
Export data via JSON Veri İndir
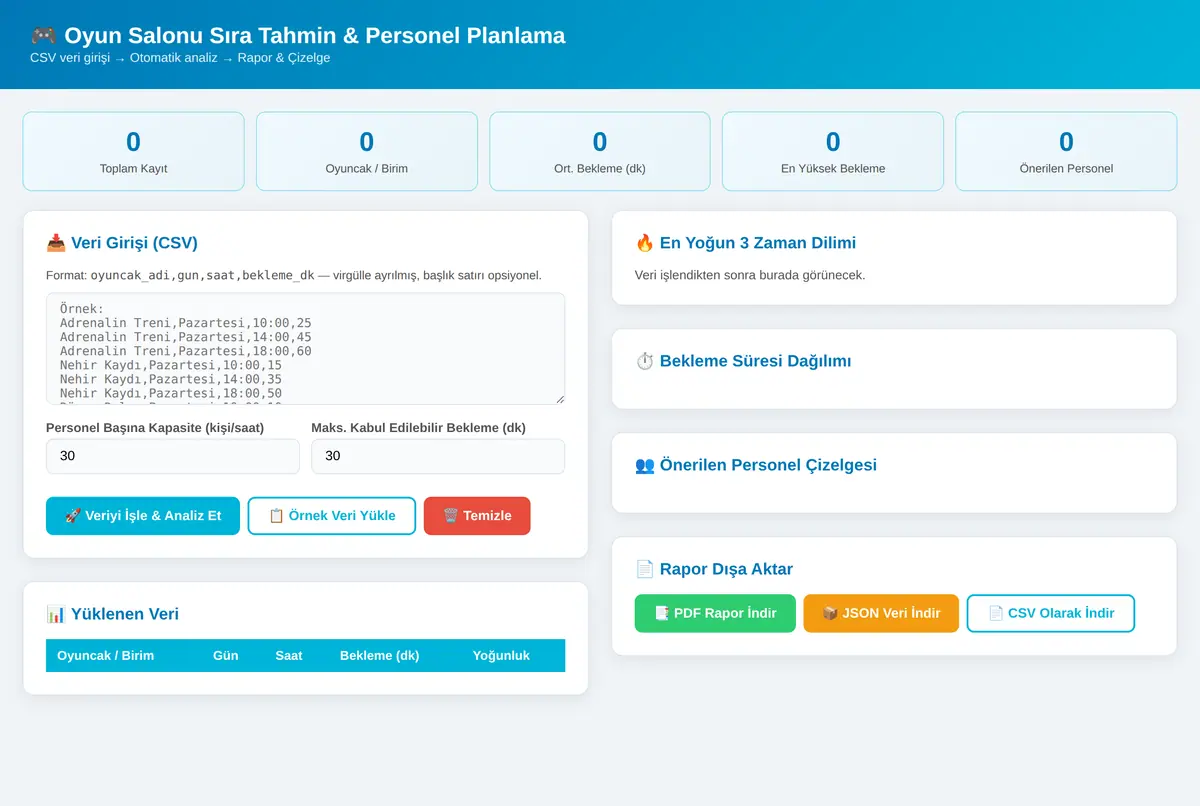tap(881, 613)
